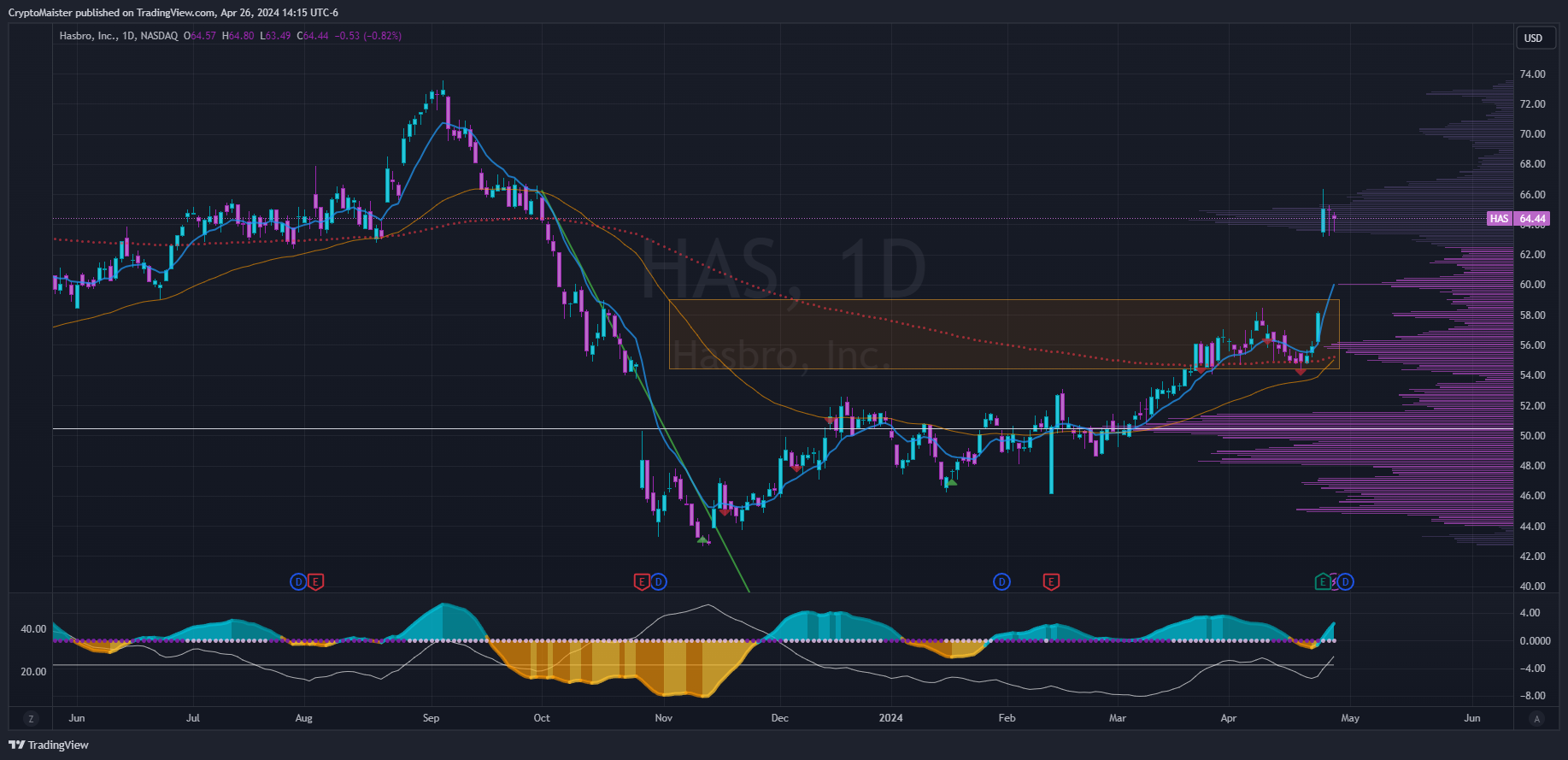Click the May label on time axis
Image resolution: width=1568 pixels, height=760 pixels.
click(1350, 718)
